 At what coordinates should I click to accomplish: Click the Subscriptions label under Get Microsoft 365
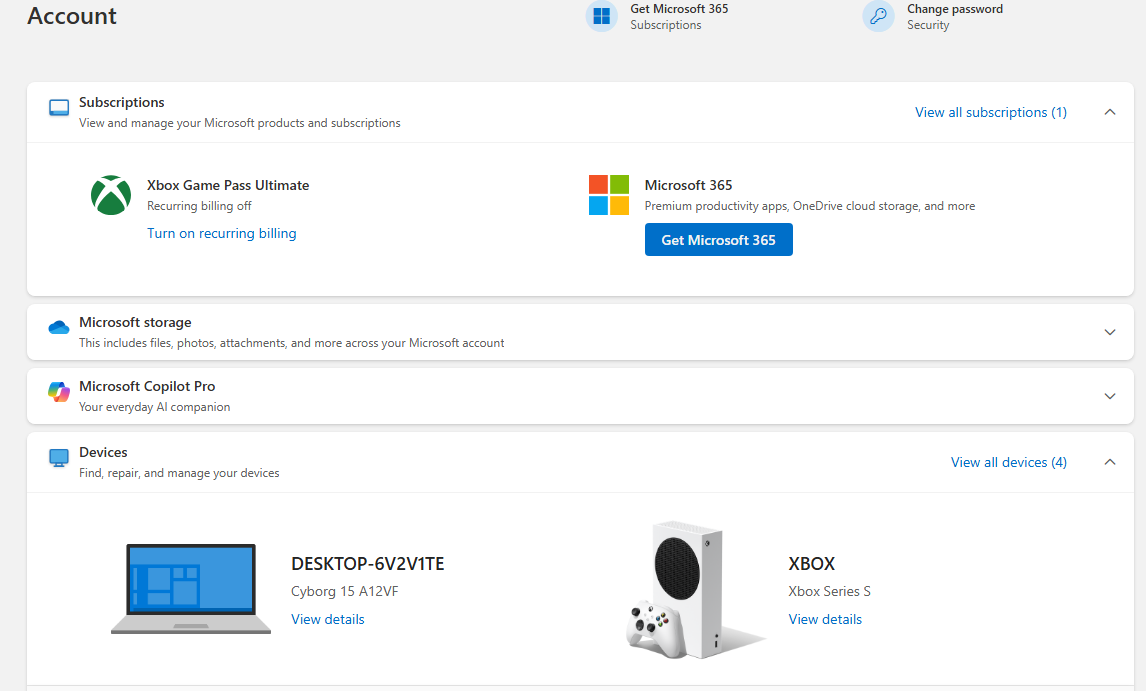(666, 25)
